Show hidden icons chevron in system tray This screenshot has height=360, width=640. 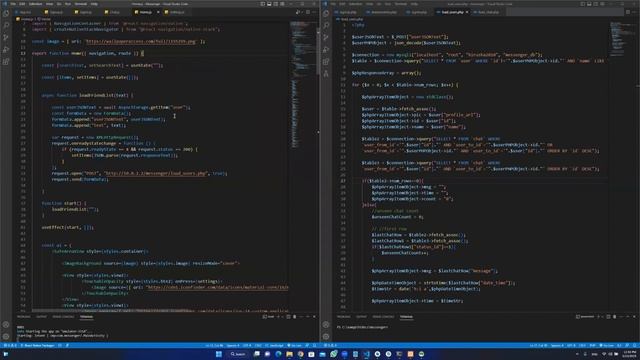point(577,354)
